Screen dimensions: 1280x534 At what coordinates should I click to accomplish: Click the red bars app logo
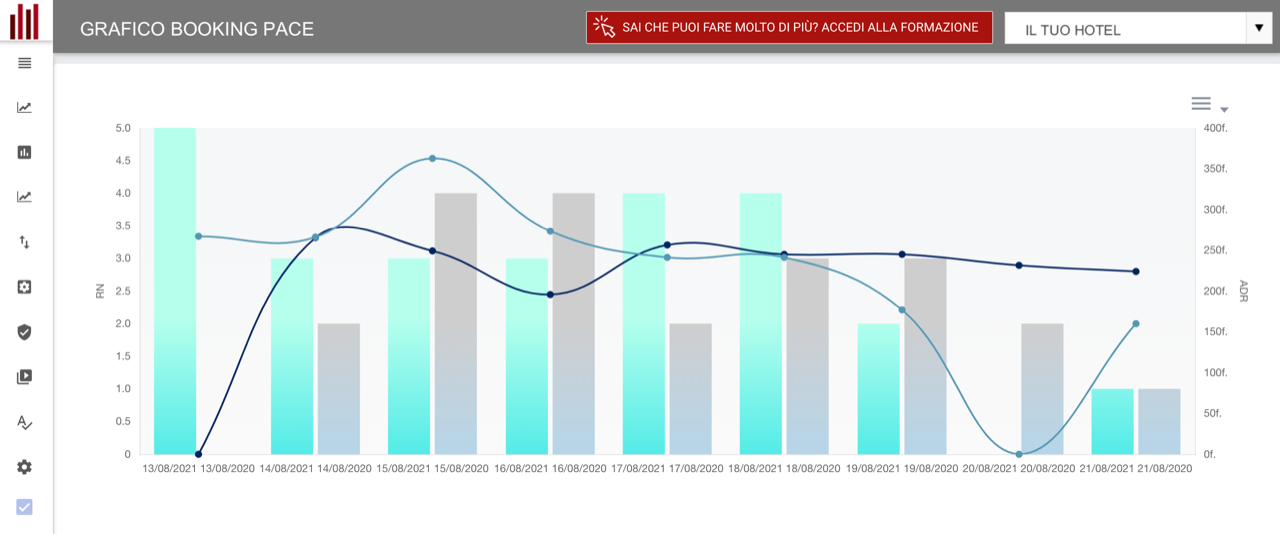[x=25, y=21]
